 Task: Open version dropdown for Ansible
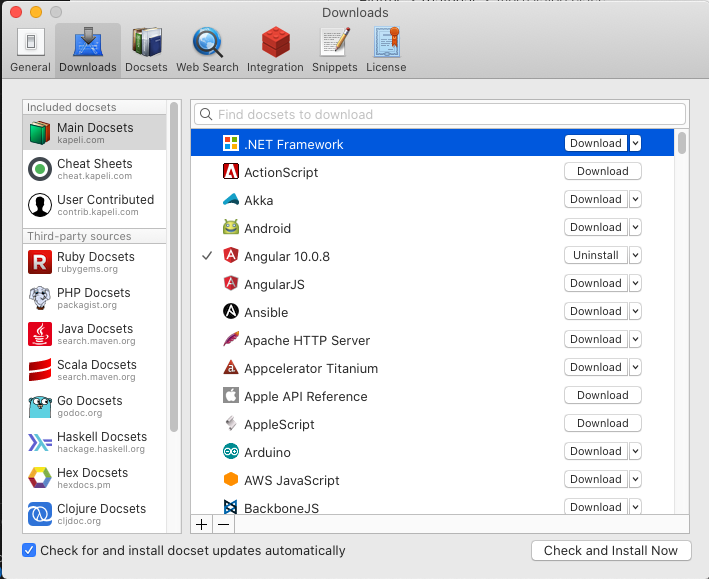[635, 311]
